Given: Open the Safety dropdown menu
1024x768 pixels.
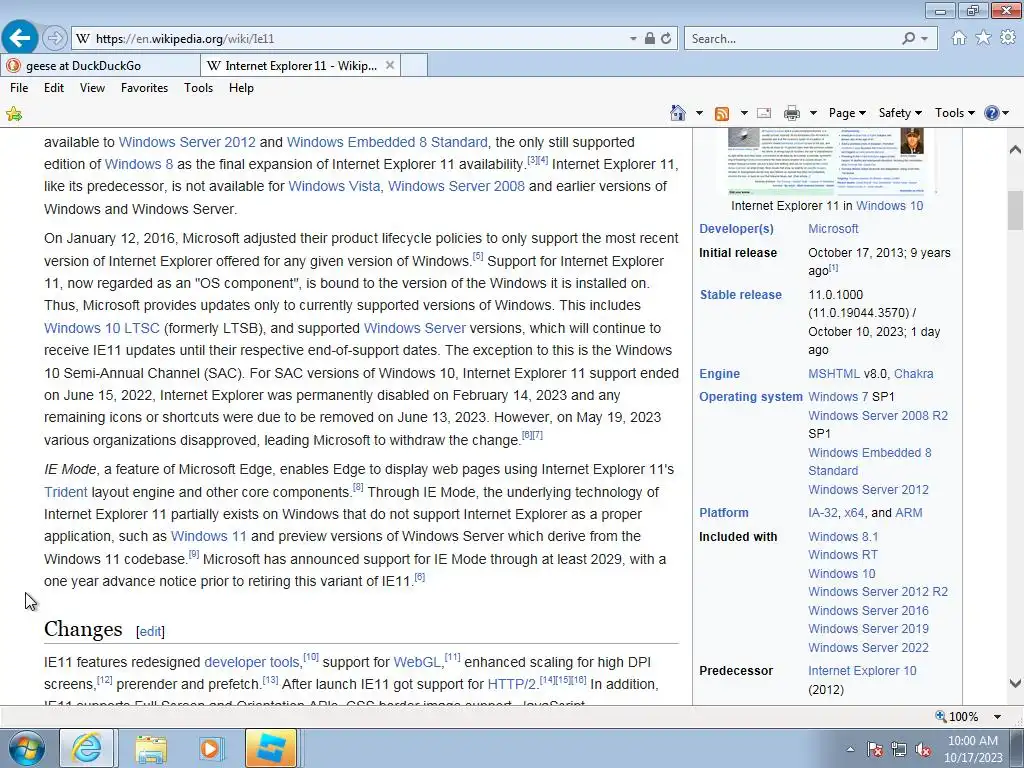Looking at the screenshot, I should 900,113.
